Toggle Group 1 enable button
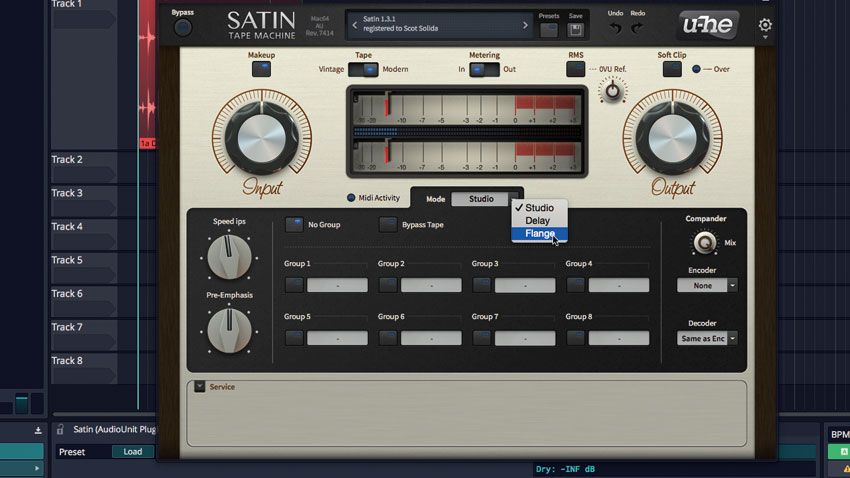850x478 pixels. coord(294,285)
